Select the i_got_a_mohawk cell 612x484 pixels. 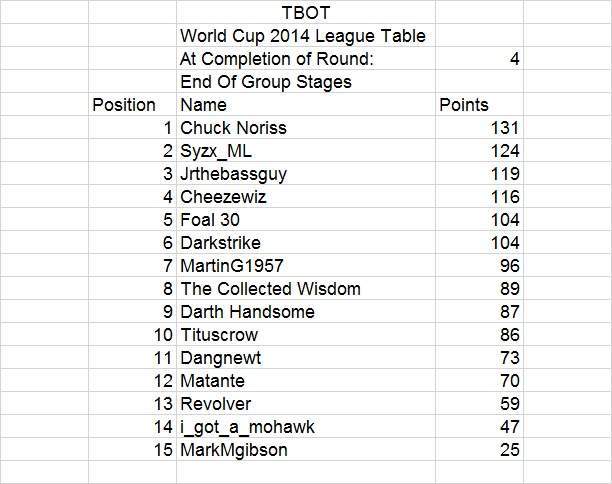[306, 426]
